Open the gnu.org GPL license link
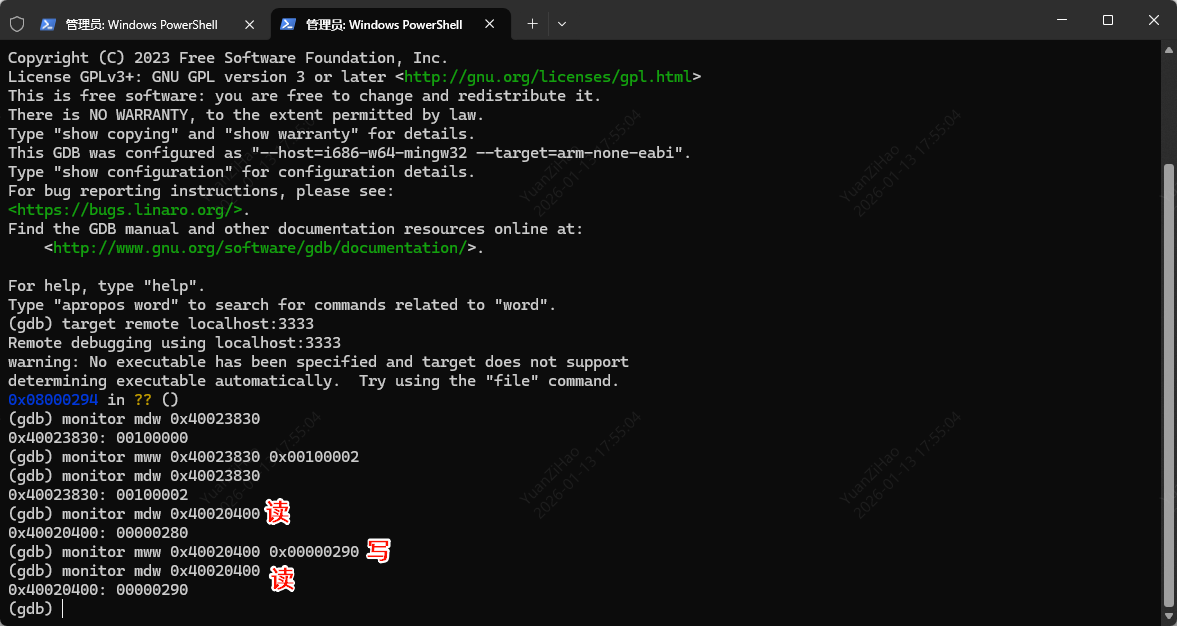This screenshot has height=626, width=1177. [548, 77]
